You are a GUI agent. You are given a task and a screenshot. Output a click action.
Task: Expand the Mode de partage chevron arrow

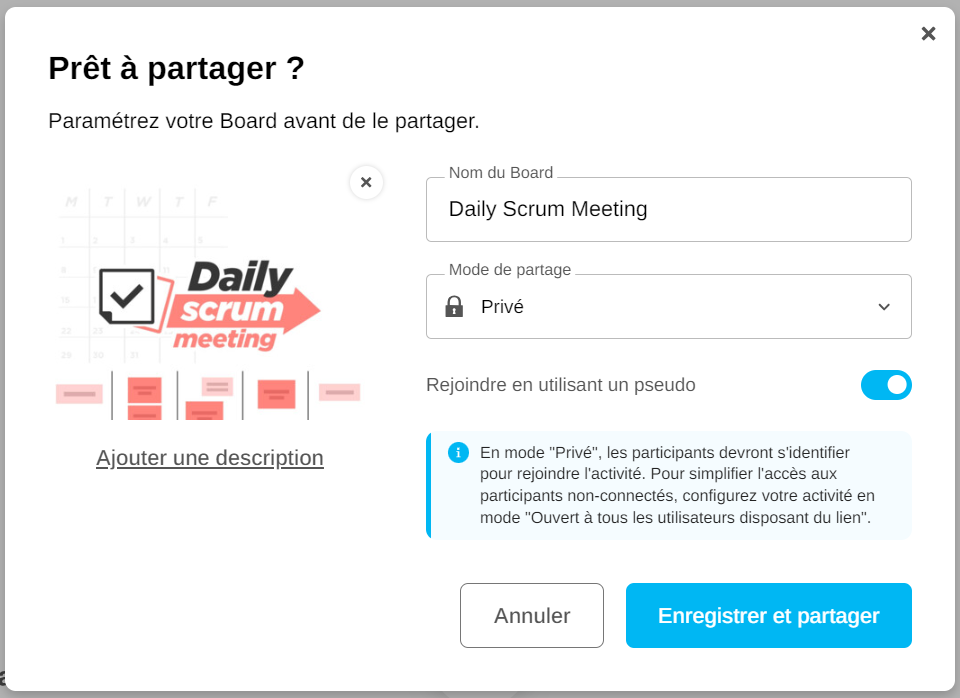(884, 307)
